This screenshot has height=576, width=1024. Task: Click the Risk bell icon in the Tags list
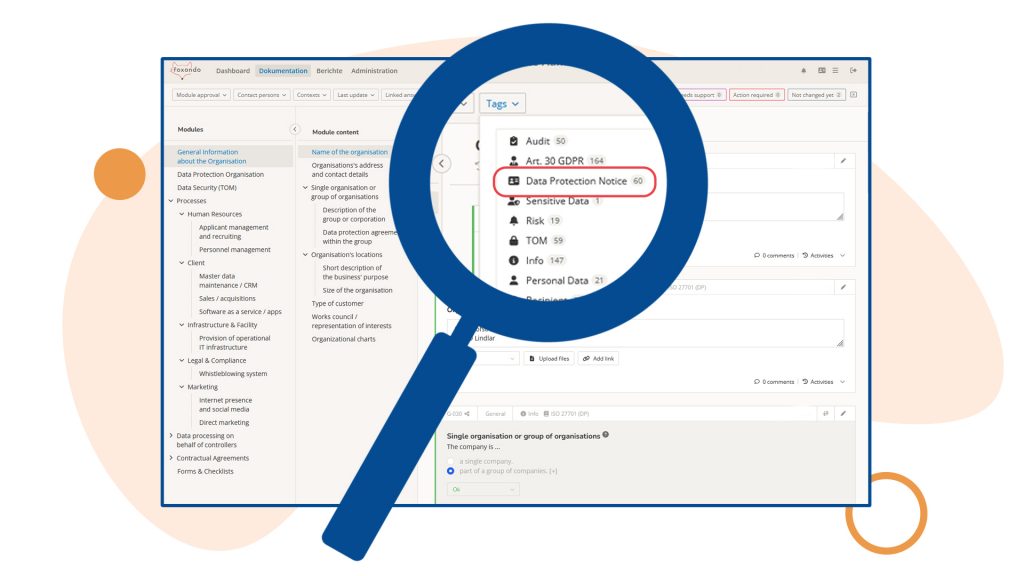coord(514,220)
